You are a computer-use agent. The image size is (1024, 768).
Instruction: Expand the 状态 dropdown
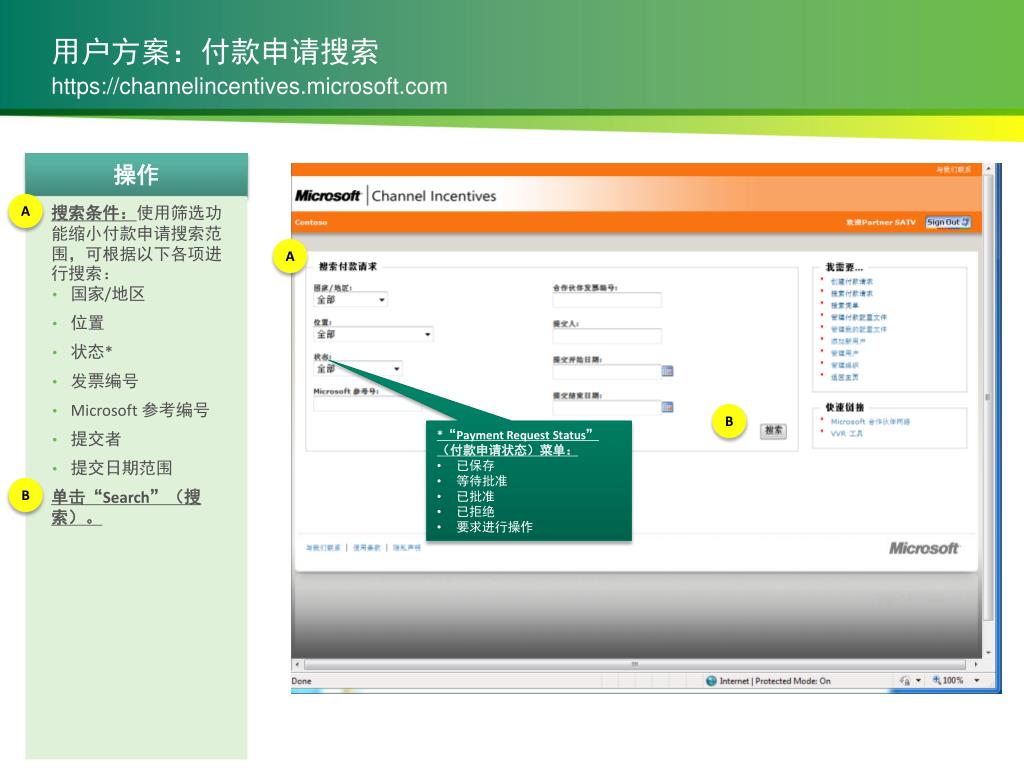tap(358, 369)
